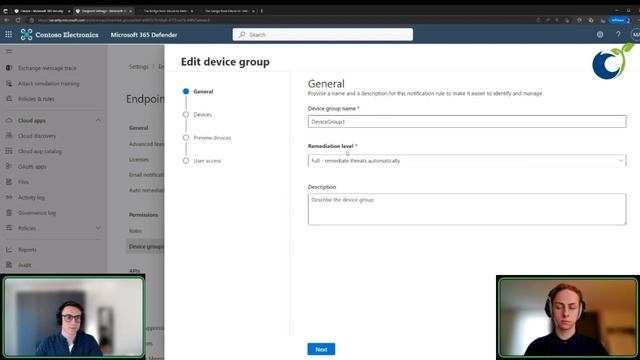Click the Policies sliders icon
The height and width of the screenshot is (360, 640).
tap(9, 228)
